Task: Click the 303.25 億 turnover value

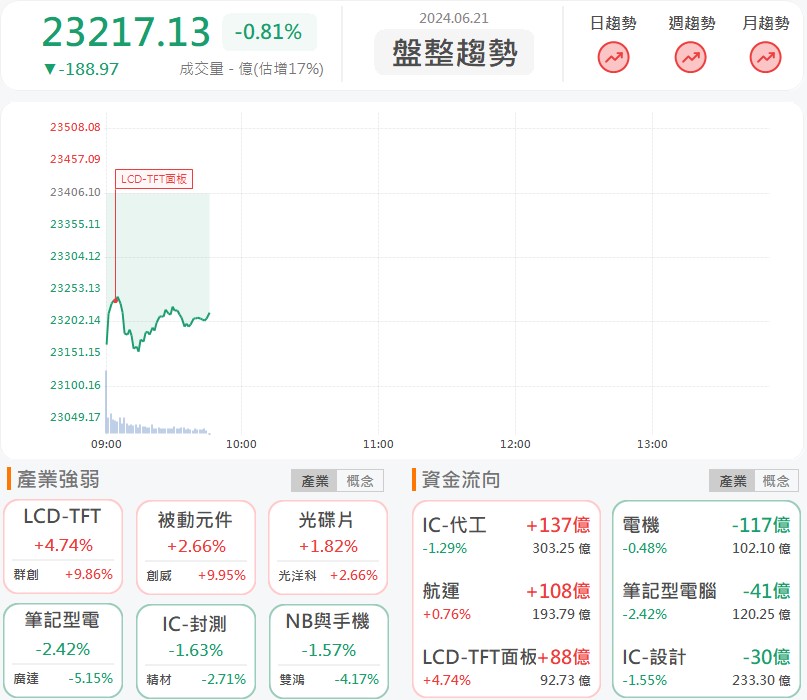Action: pyautogui.click(x=562, y=548)
